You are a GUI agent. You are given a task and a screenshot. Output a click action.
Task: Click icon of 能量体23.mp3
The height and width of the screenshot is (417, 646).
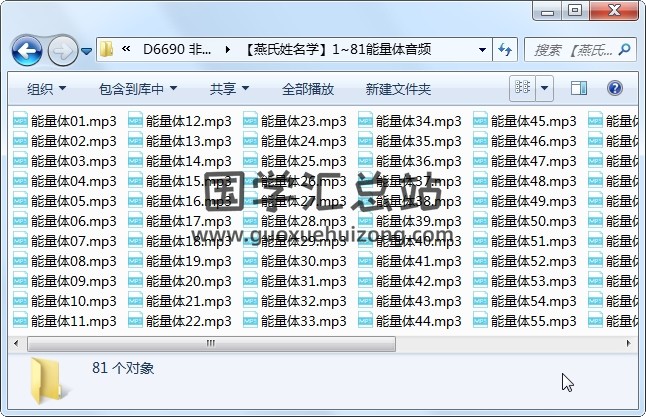click(x=250, y=121)
